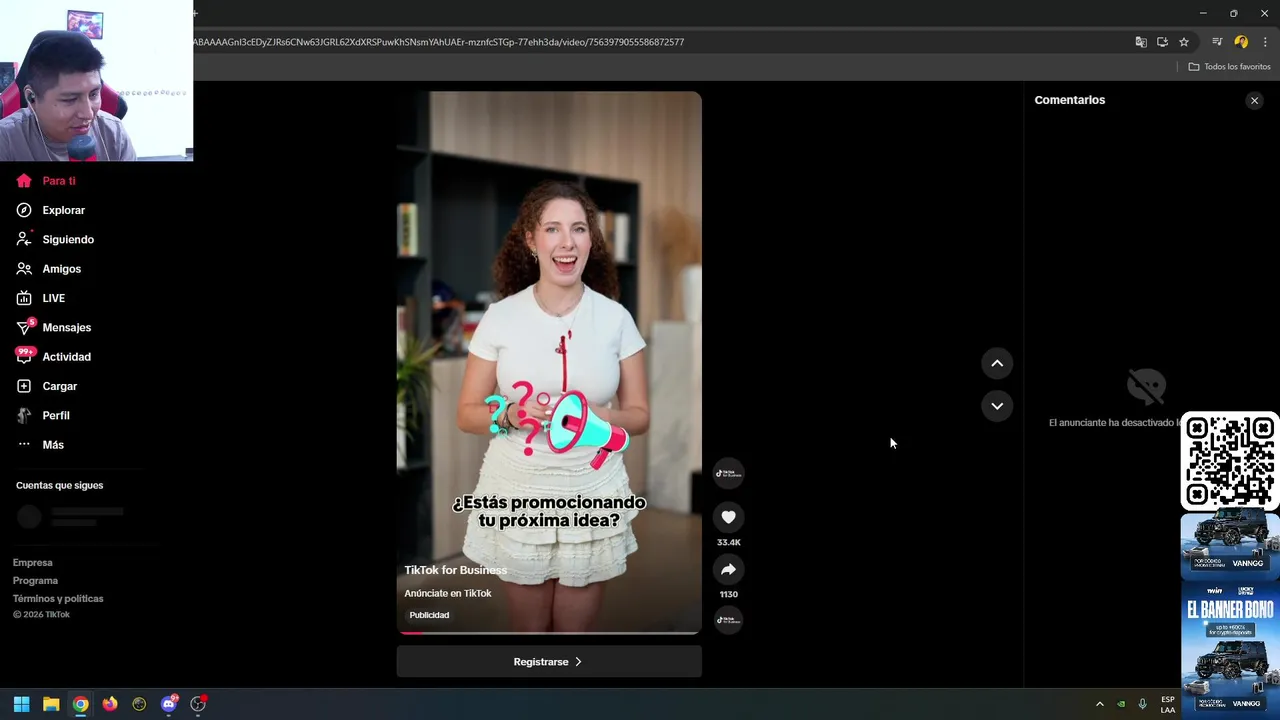Change the ESP LAA keyboard language
This screenshot has height=720, width=1280.
click(1168, 704)
